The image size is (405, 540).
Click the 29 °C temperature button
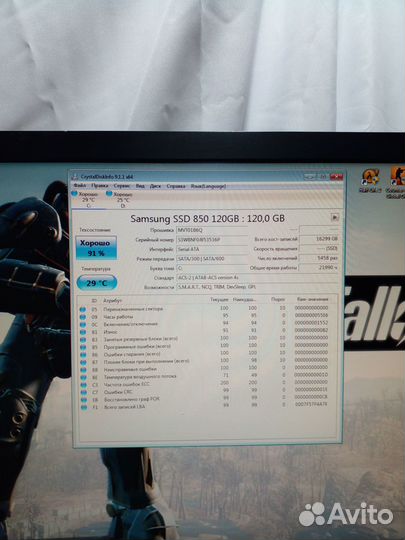97,283
